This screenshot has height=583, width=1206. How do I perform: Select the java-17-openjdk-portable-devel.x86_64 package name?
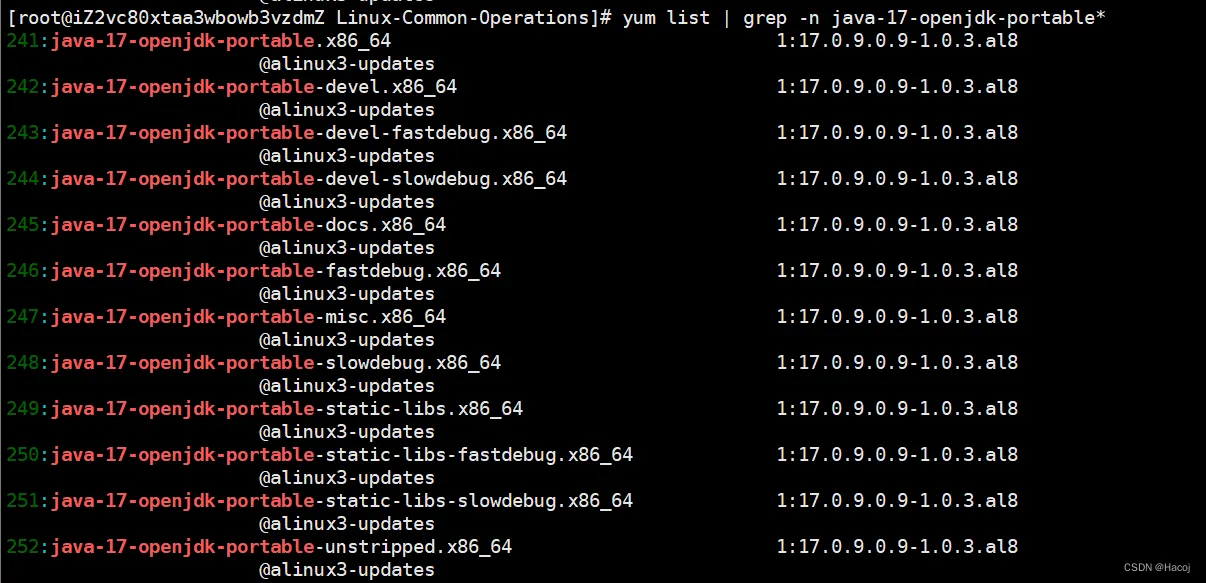tap(254, 87)
